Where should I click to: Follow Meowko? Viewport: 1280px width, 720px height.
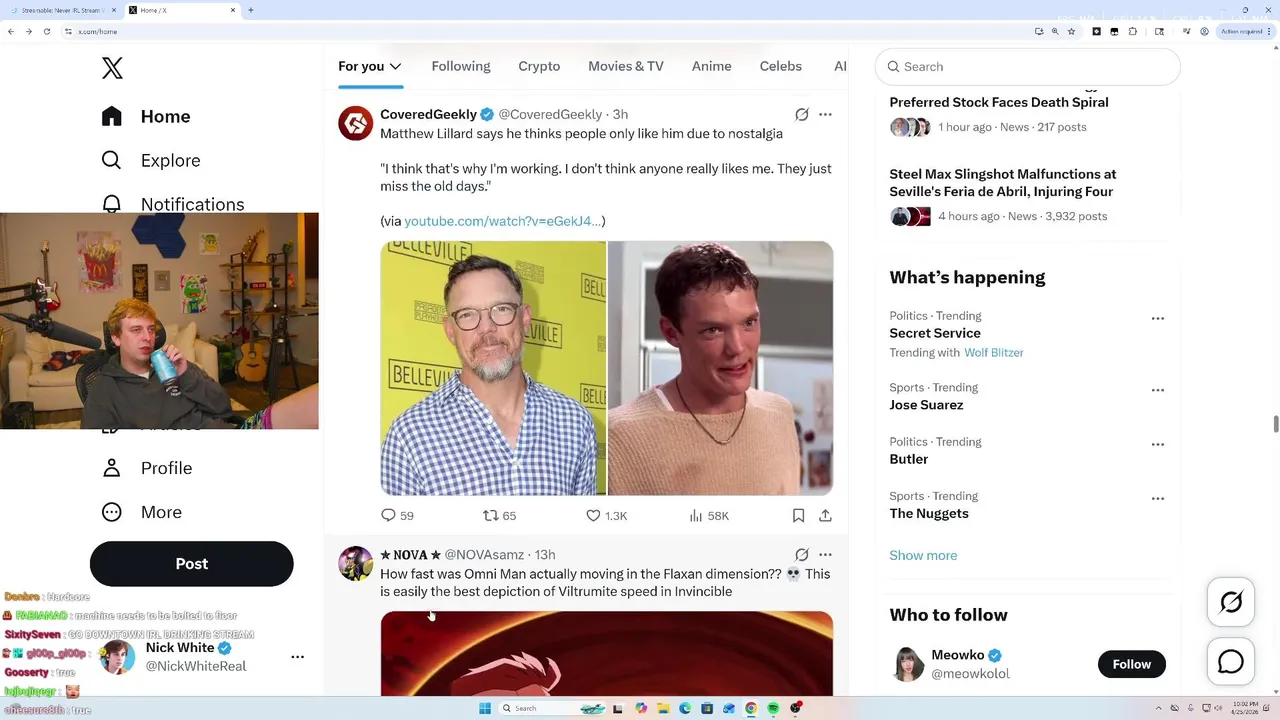(1132, 664)
